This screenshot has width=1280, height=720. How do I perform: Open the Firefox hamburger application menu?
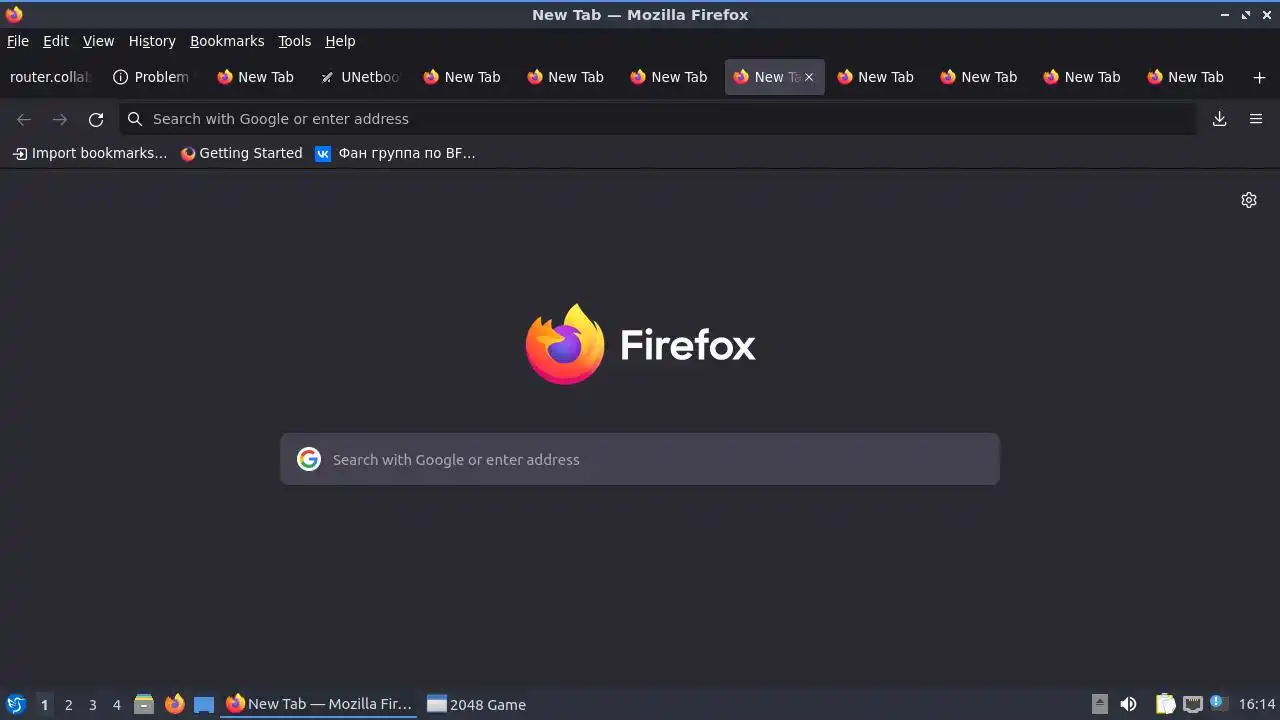coord(1256,119)
